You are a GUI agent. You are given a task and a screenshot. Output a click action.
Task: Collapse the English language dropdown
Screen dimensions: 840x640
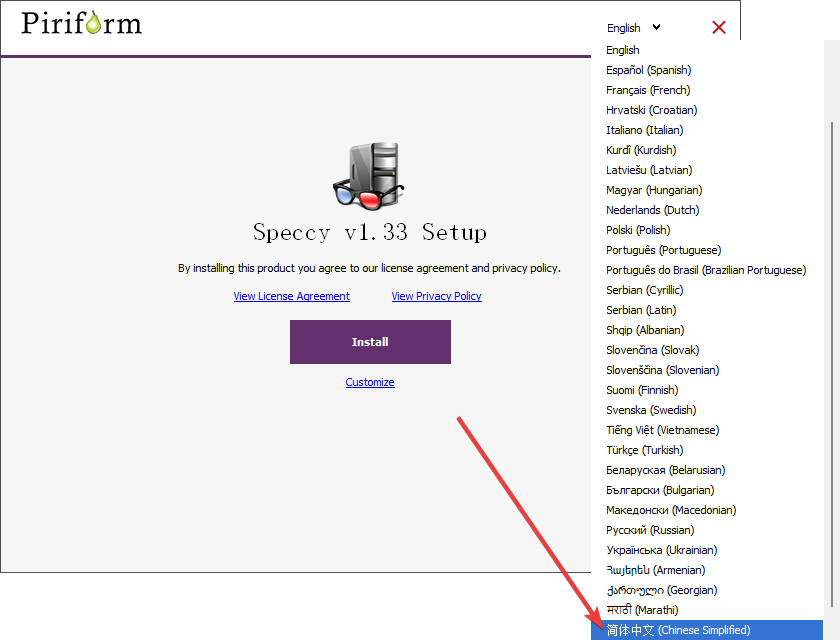[634, 28]
